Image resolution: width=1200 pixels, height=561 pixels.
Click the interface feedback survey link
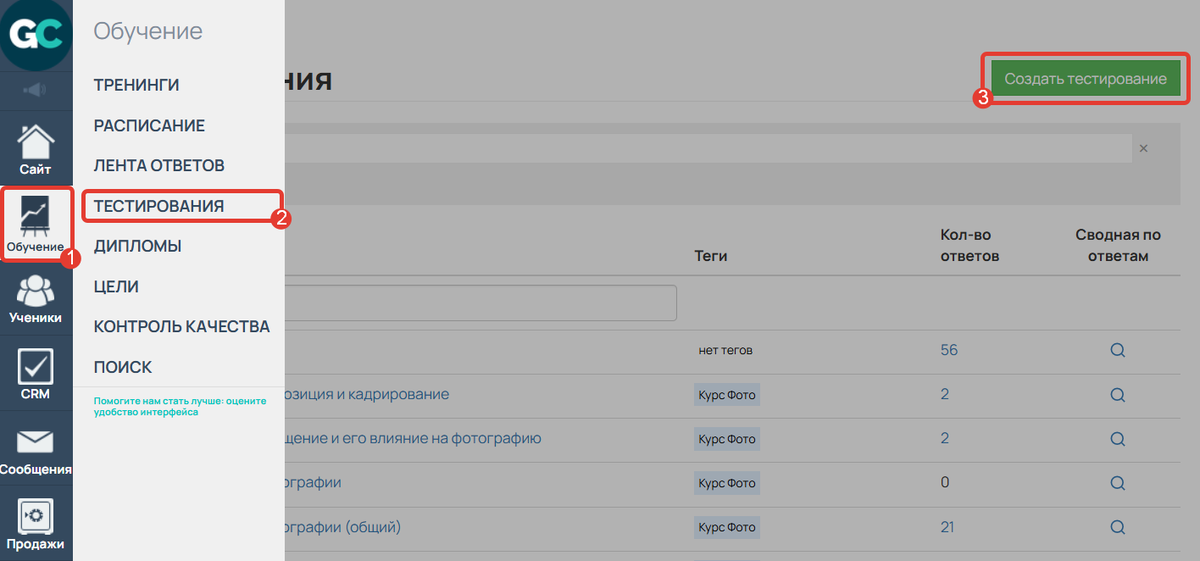coord(179,405)
